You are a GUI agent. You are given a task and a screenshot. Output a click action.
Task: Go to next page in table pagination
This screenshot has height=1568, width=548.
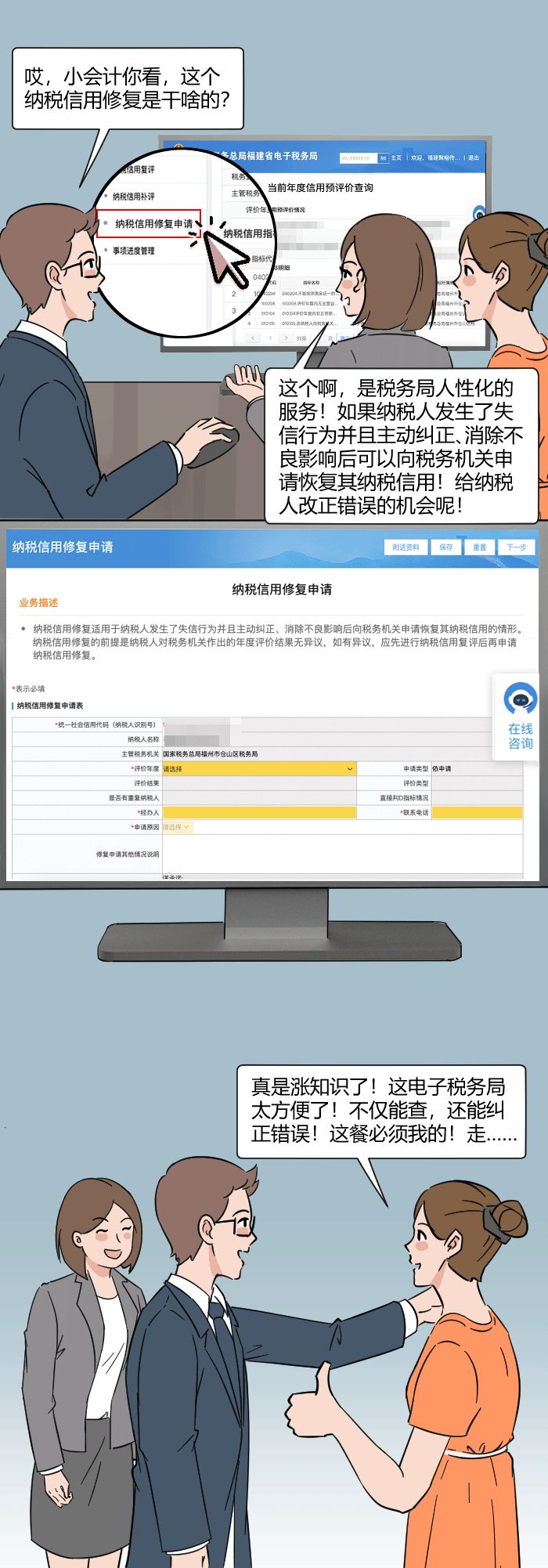point(286,338)
